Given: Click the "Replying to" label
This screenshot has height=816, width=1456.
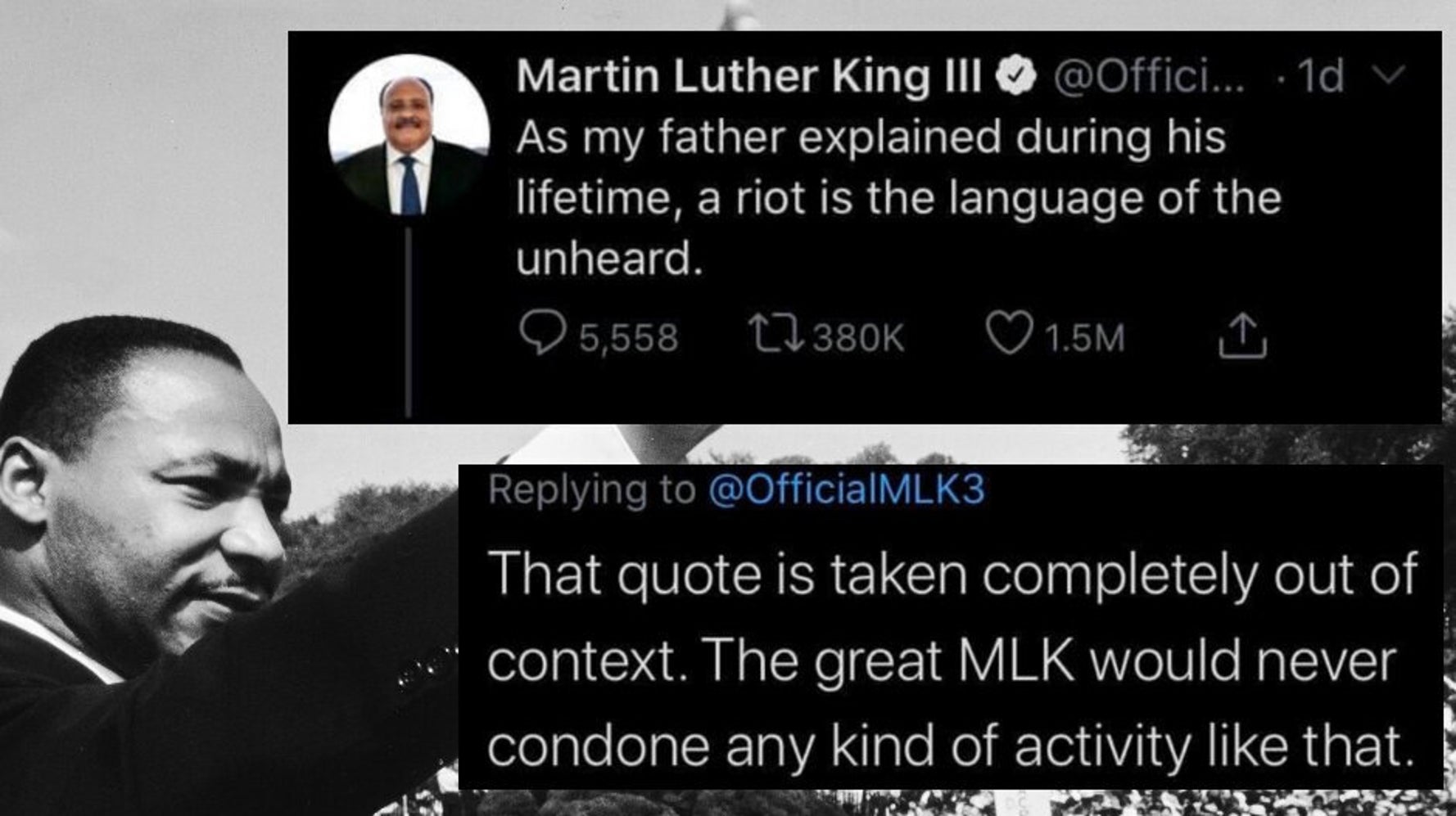Looking at the screenshot, I should point(591,490).
